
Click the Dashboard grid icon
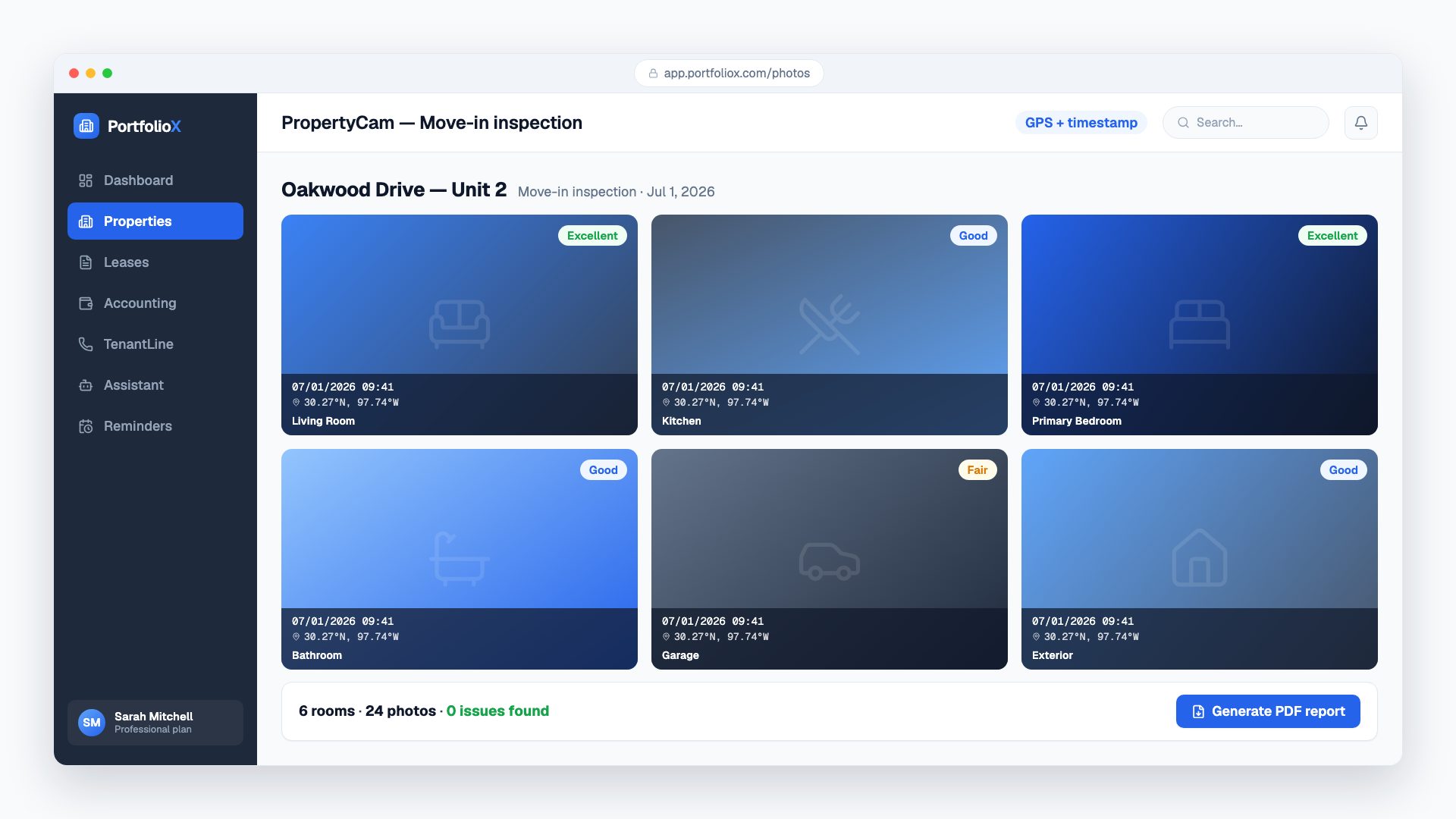pyautogui.click(x=86, y=180)
